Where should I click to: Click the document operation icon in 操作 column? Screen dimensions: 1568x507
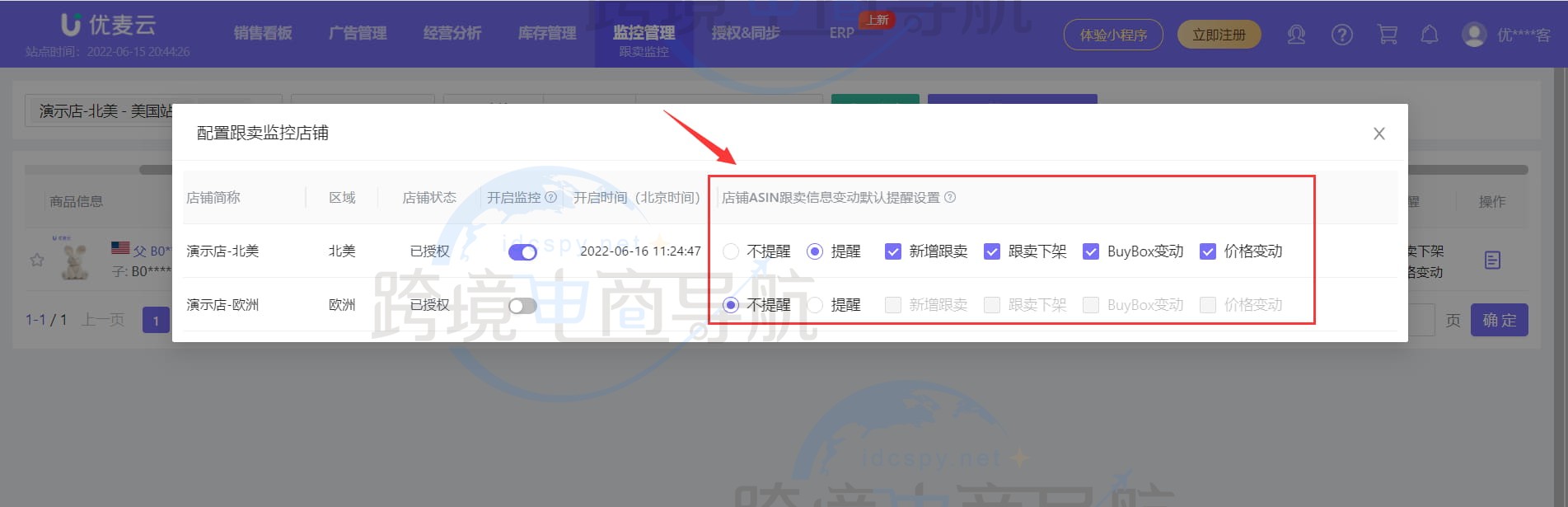(1492, 261)
